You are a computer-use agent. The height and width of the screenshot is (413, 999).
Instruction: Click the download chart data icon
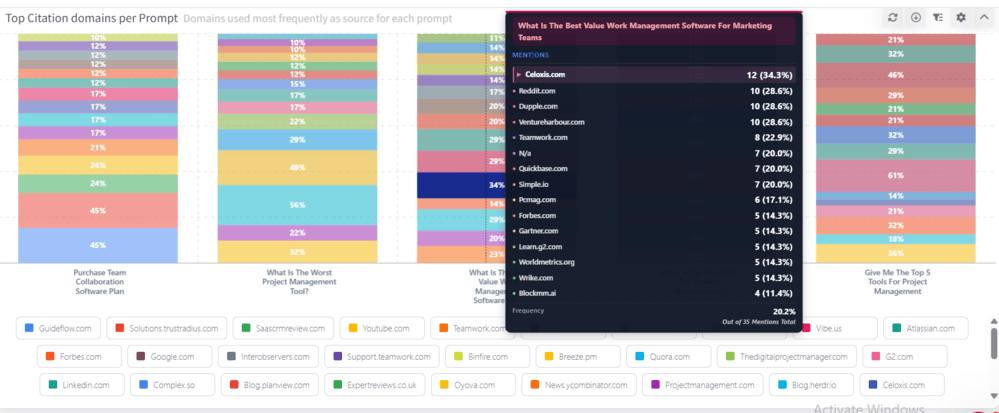916,18
